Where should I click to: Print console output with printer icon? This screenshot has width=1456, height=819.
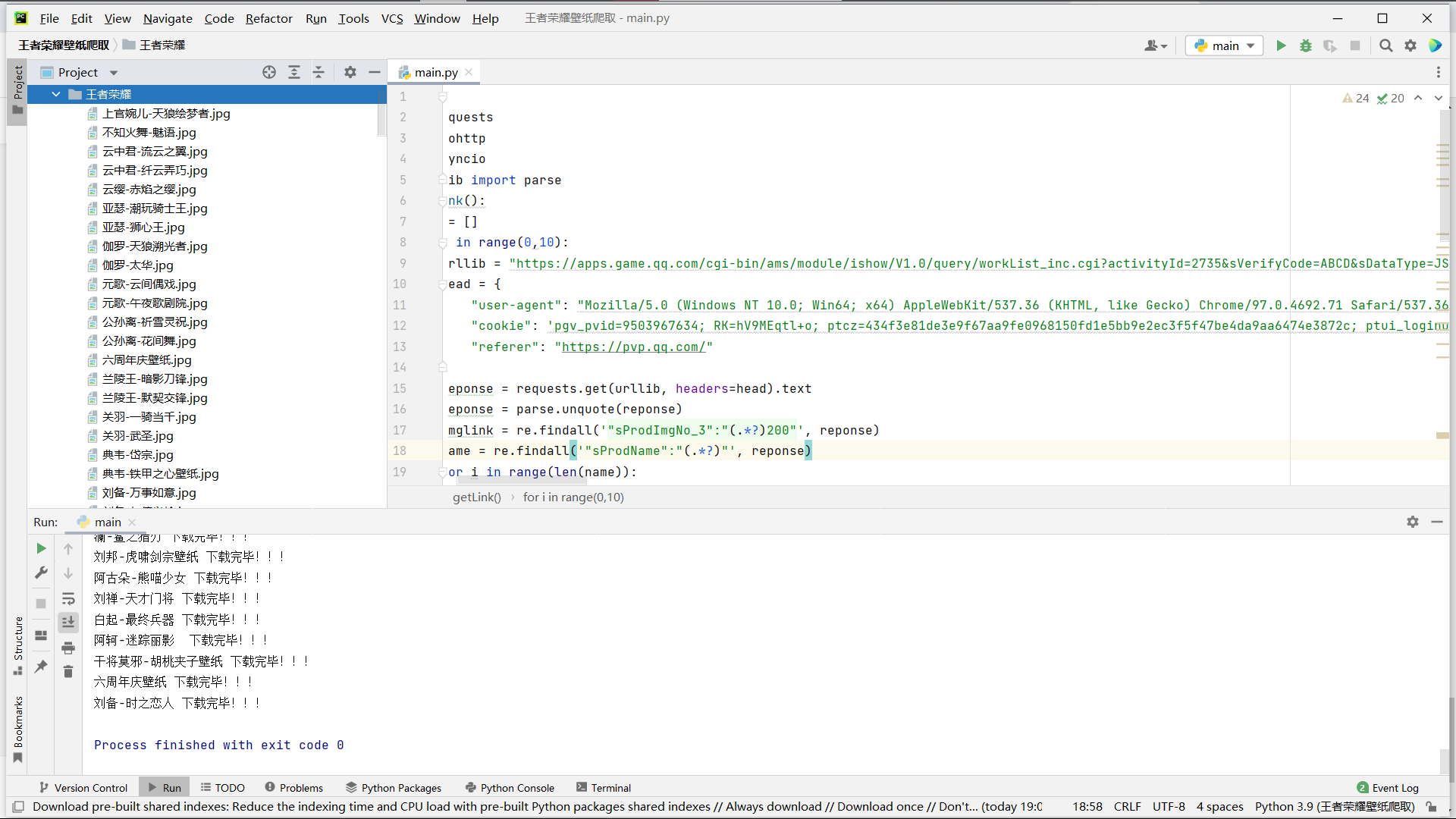[68, 648]
